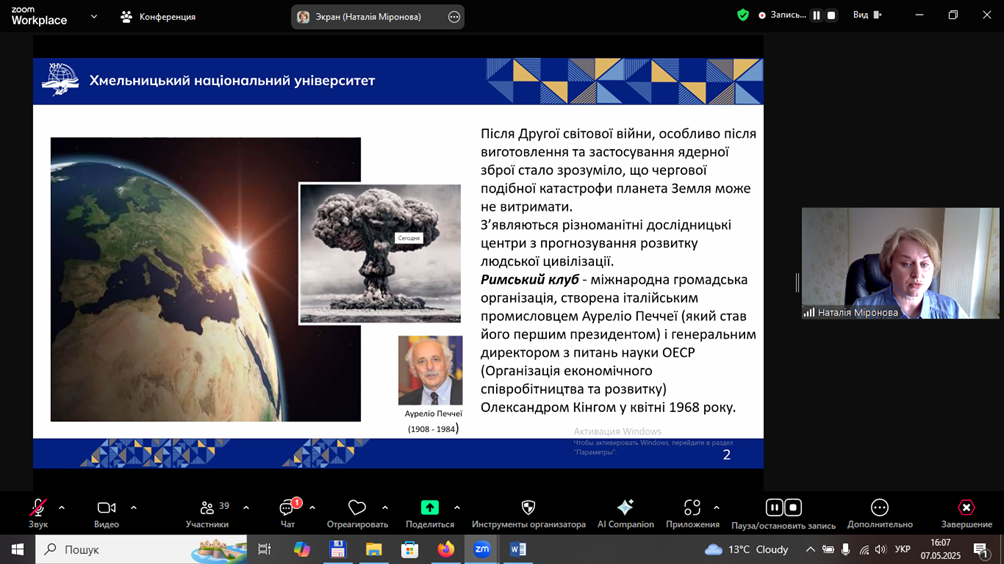Open clock showing 16:07 07.05.2025
This screenshot has height=564, width=1004.
(941, 549)
